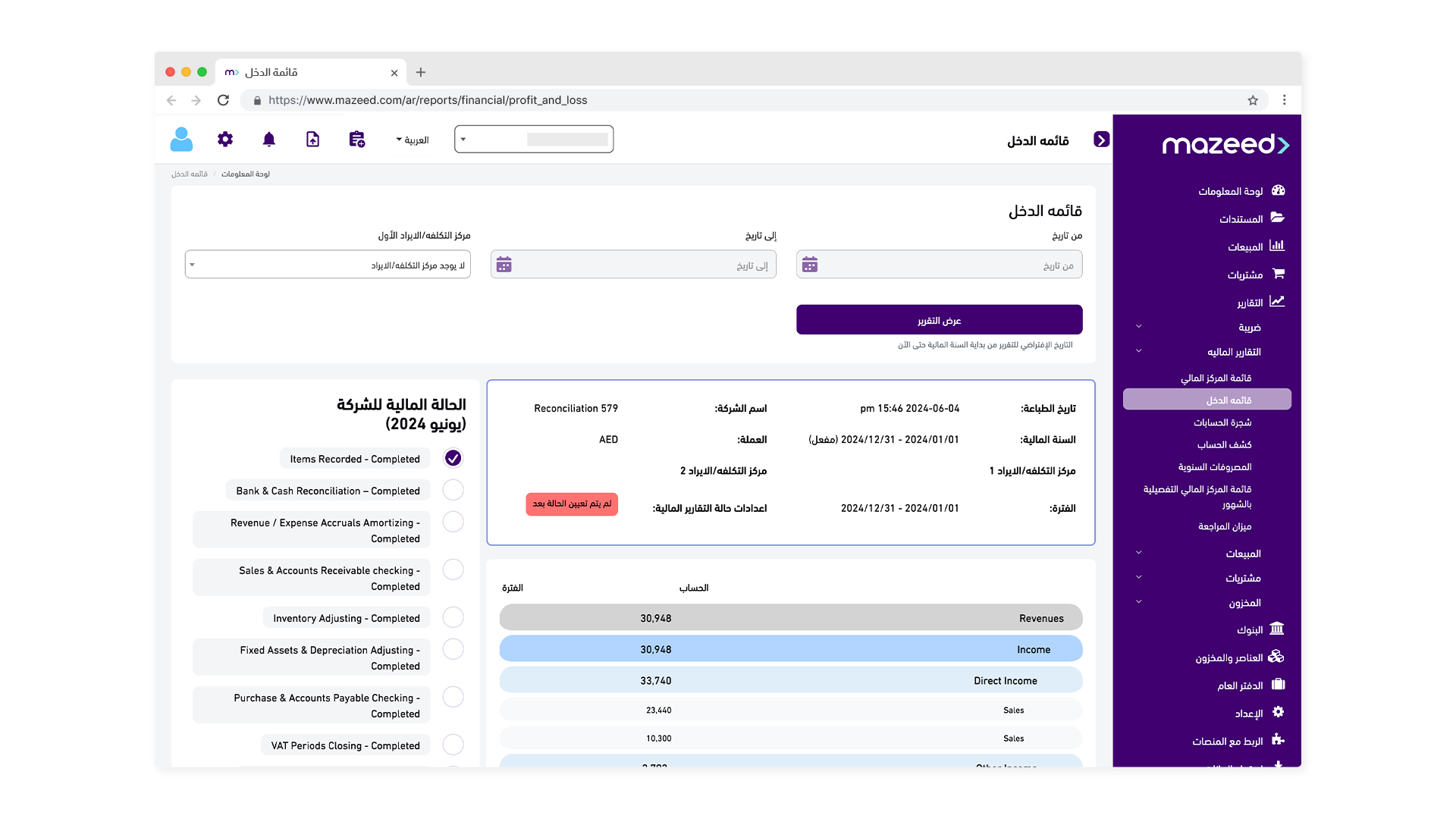Open the 'من تاريخ' calendar icon
Image resolution: width=1456 pixels, height=819 pixels.
pos(810,265)
